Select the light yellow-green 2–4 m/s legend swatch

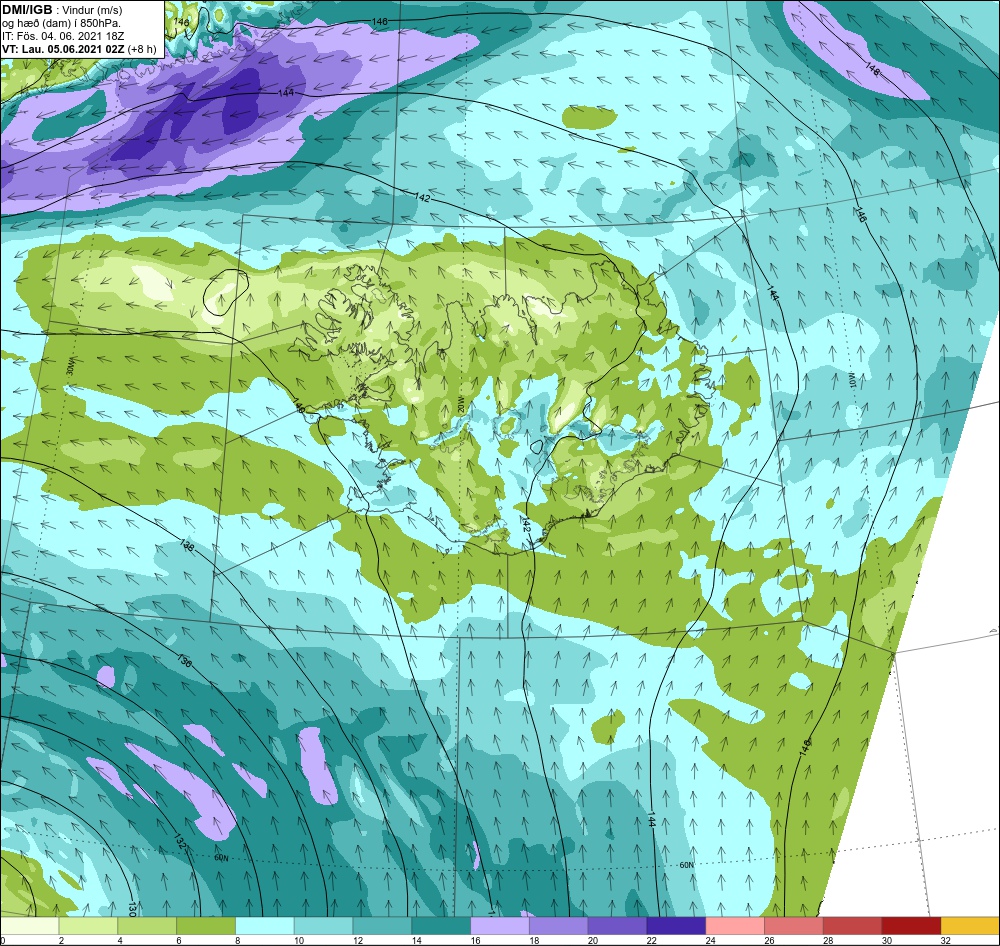pyautogui.click(x=88, y=926)
